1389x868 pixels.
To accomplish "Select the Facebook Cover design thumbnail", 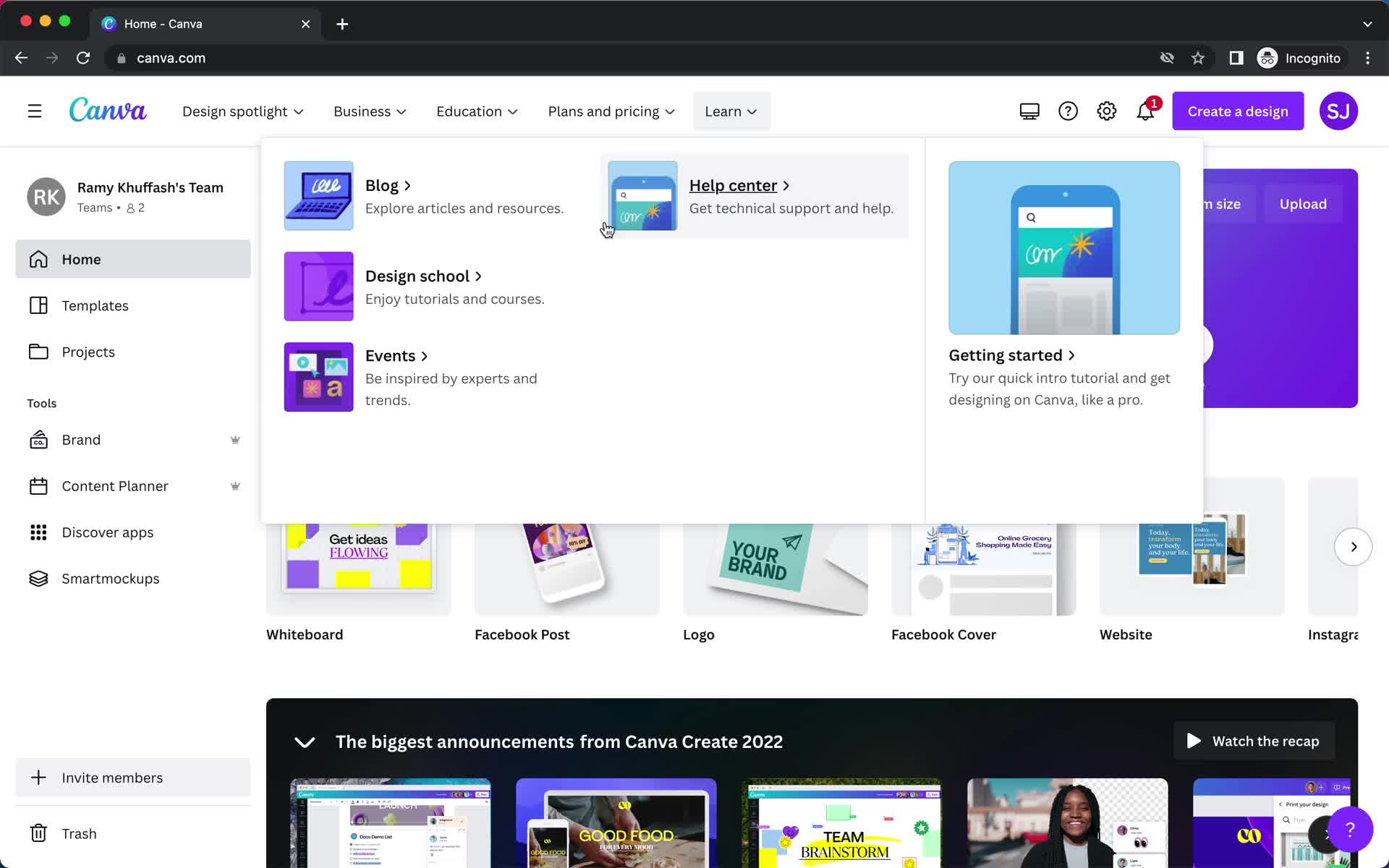I will 984,569.
